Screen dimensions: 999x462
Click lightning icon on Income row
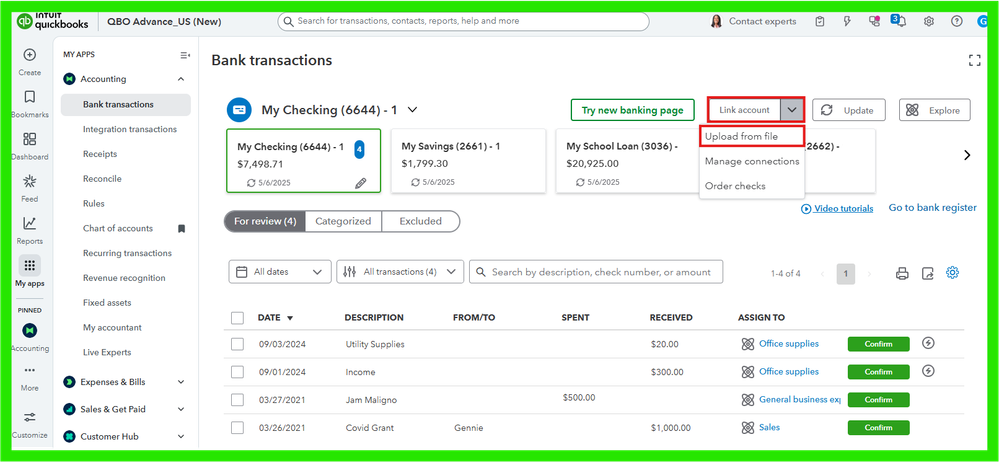click(928, 371)
